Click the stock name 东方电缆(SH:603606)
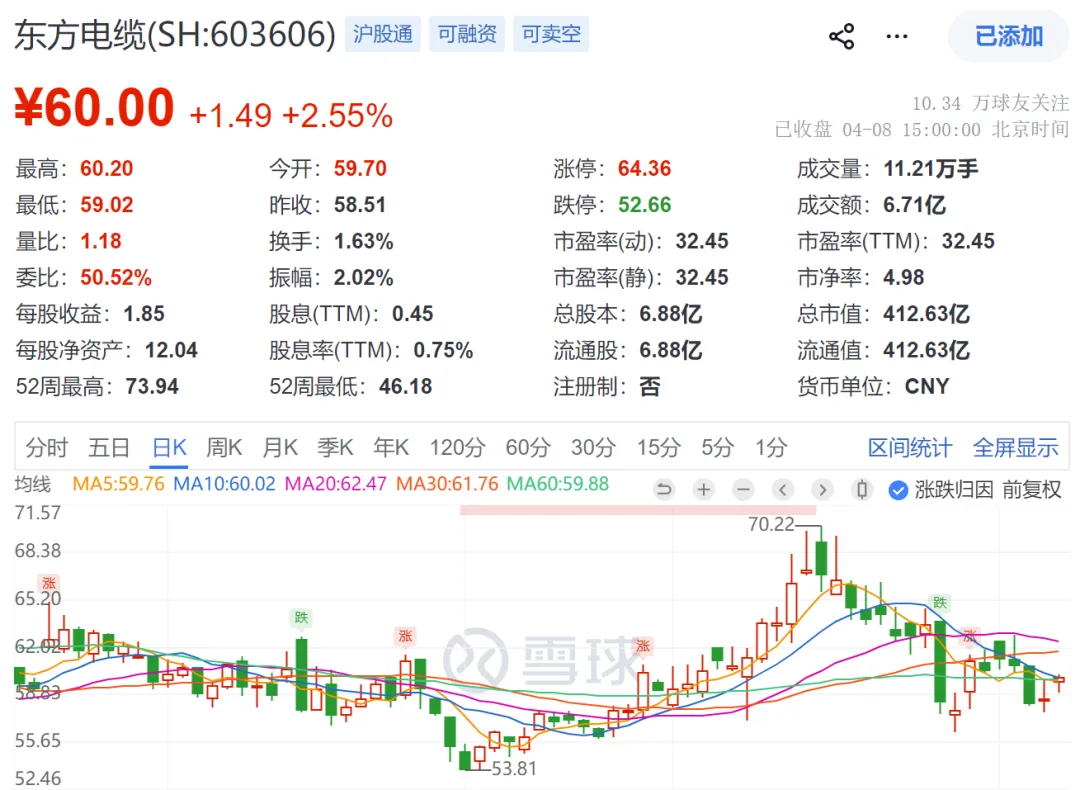The height and width of the screenshot is (790, 1080). click(x=175, y=34)
